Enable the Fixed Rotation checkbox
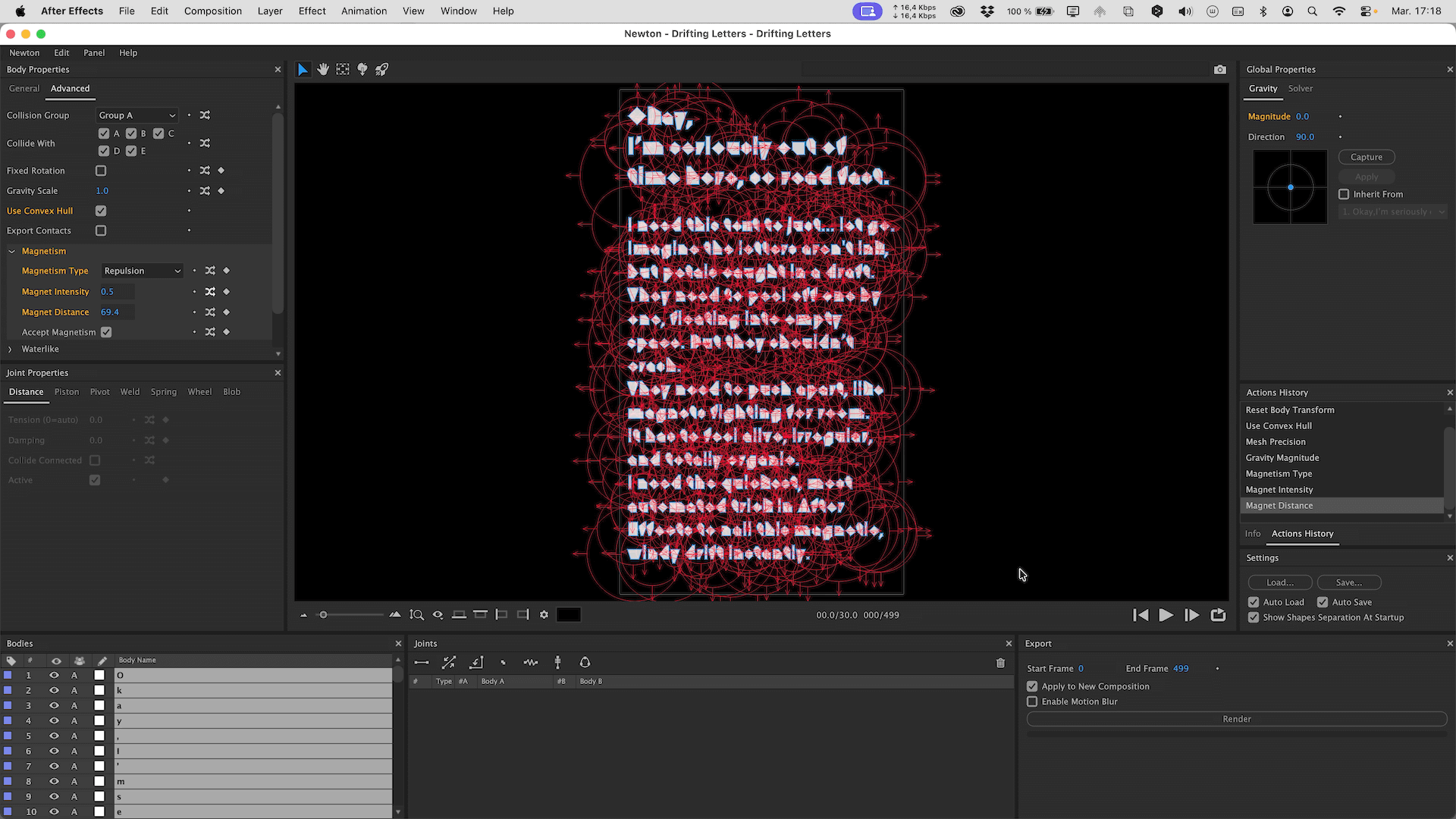 (x=101, y=171)
